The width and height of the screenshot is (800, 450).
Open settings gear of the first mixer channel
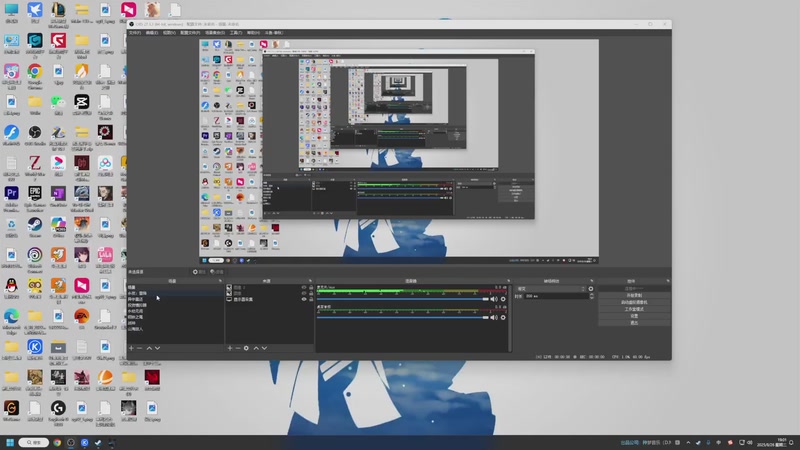(503, 299)
